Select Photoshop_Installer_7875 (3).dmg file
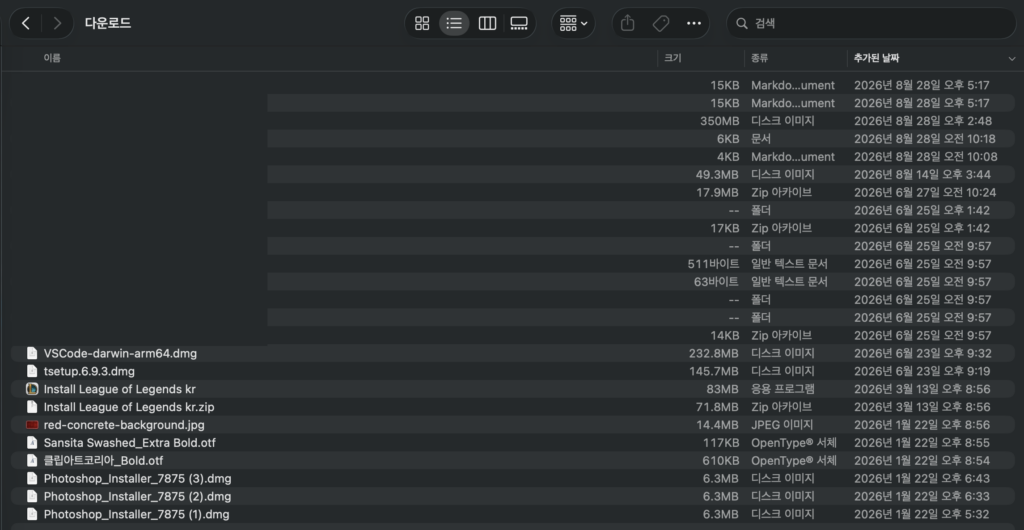The image size is (1024, 530). click(137, 478)
